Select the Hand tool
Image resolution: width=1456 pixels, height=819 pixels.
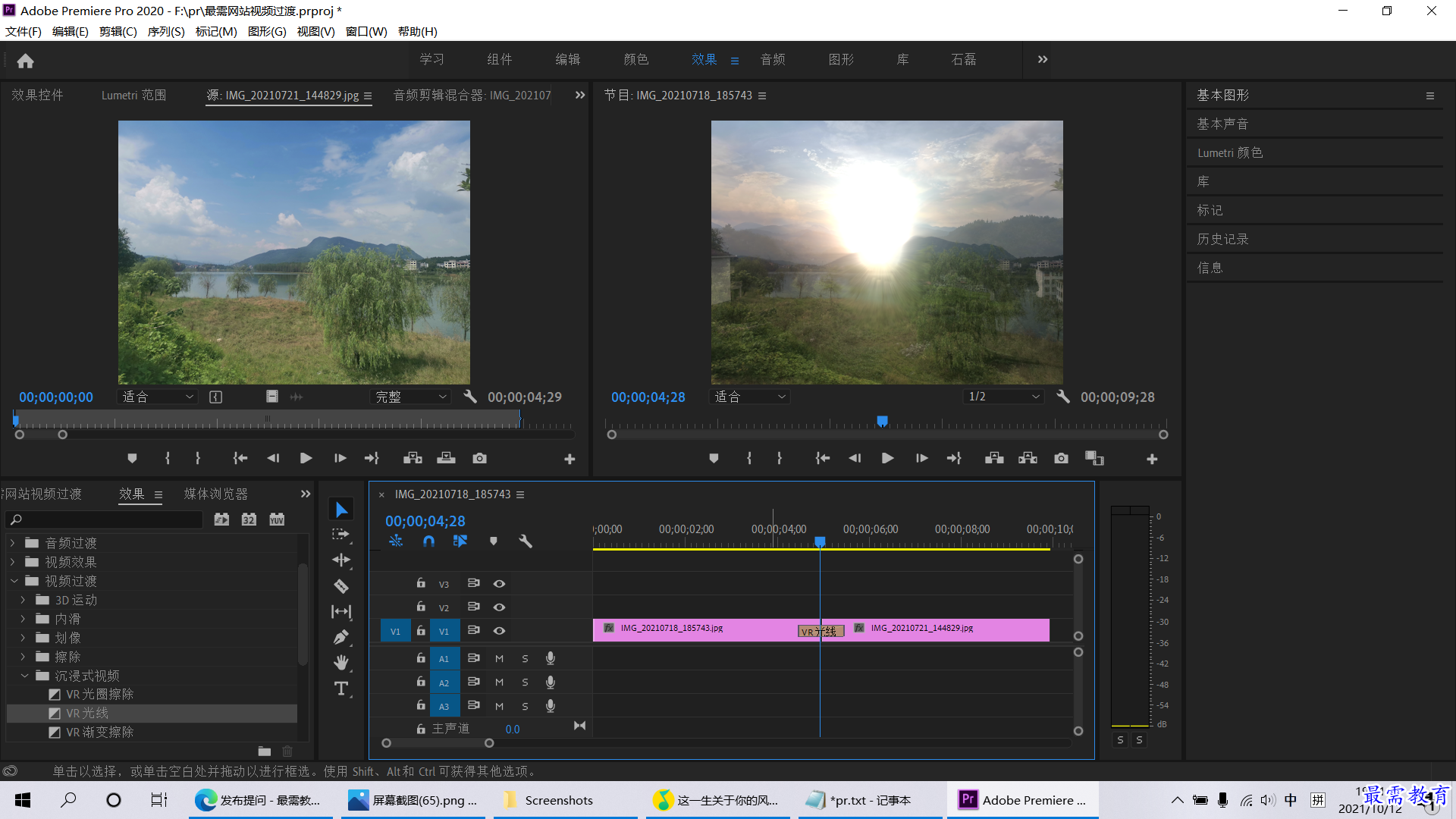(x=341, y=663)
